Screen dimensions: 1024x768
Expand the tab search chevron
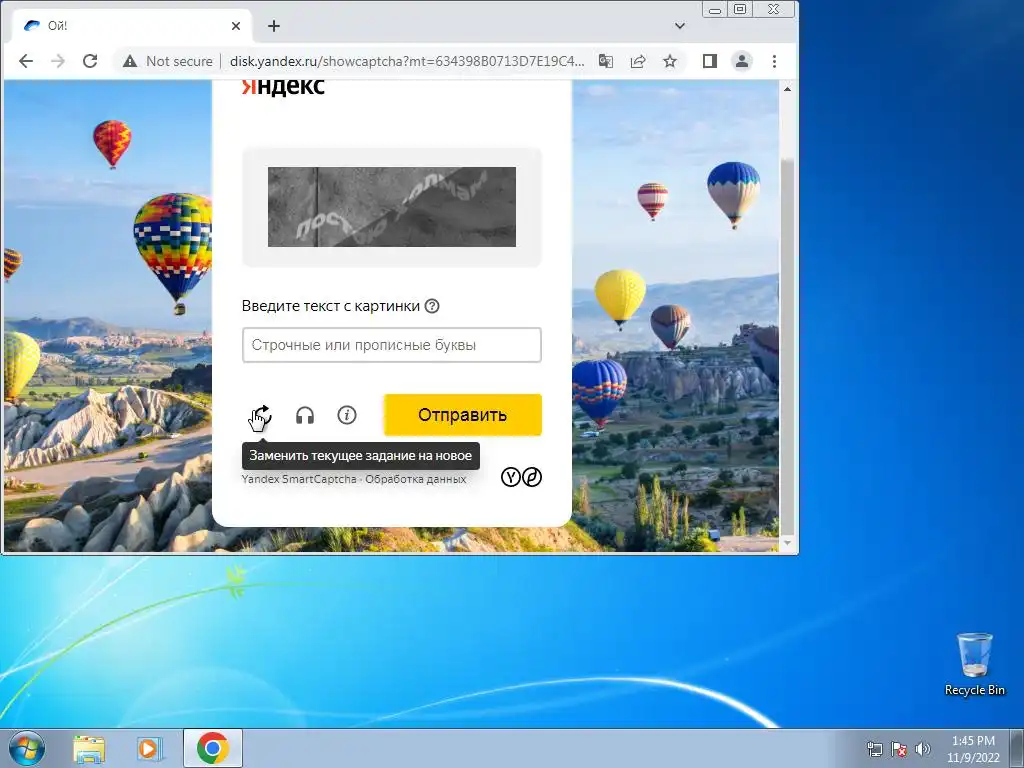(x=680, y=26)
